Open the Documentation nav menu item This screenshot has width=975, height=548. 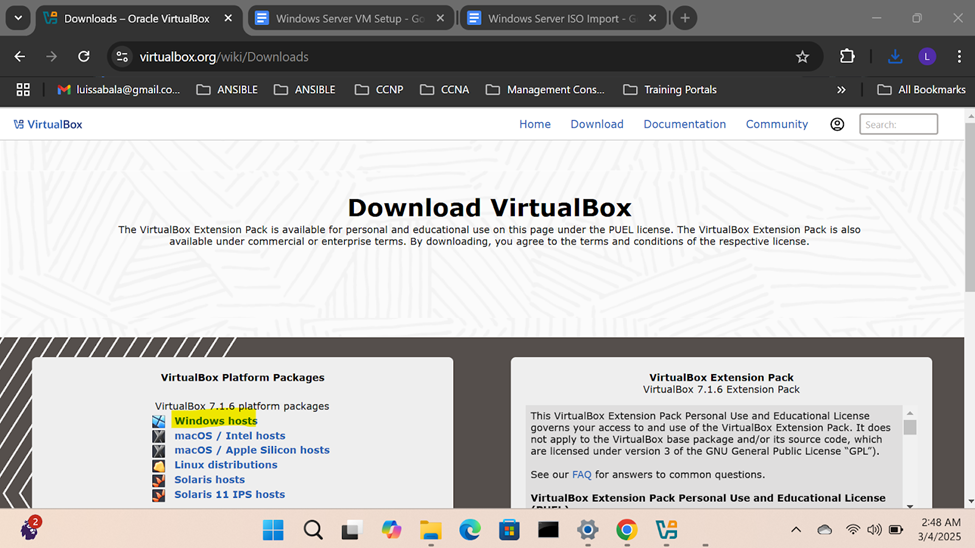coord(685,124)
